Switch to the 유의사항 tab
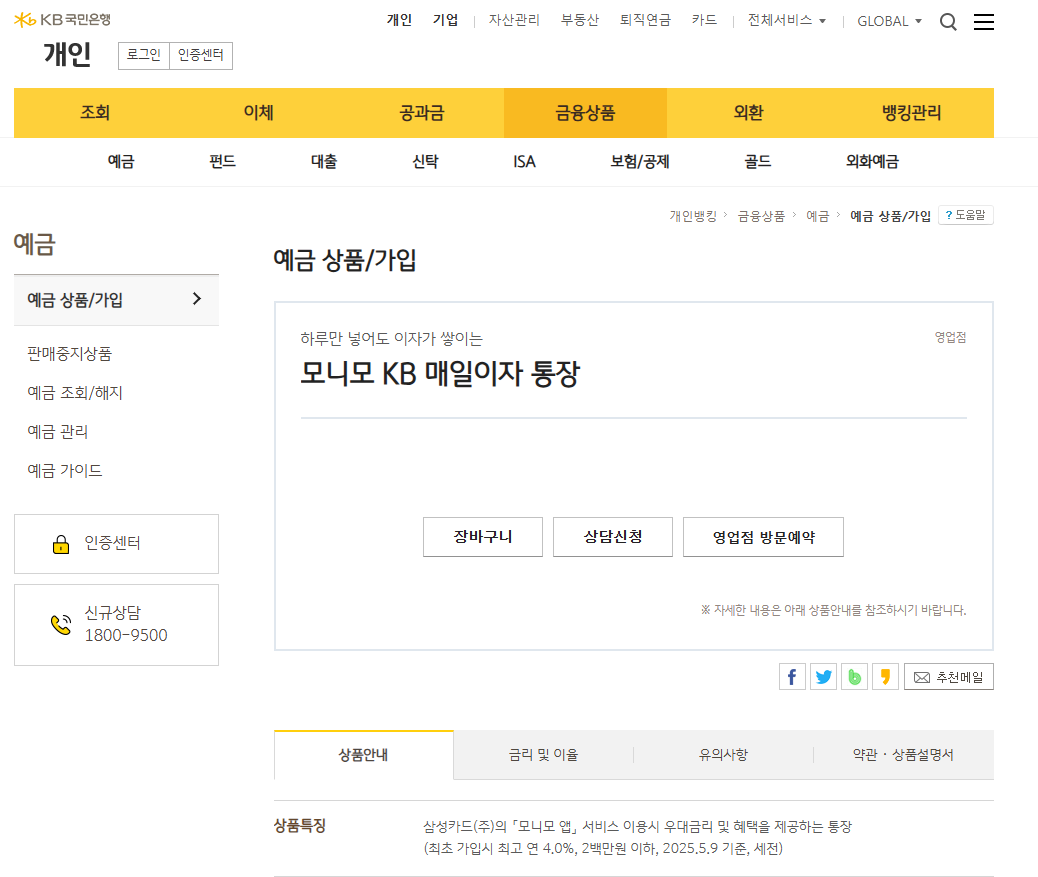This screenshot has height=877, width=1038. click(x=724, y=755)
